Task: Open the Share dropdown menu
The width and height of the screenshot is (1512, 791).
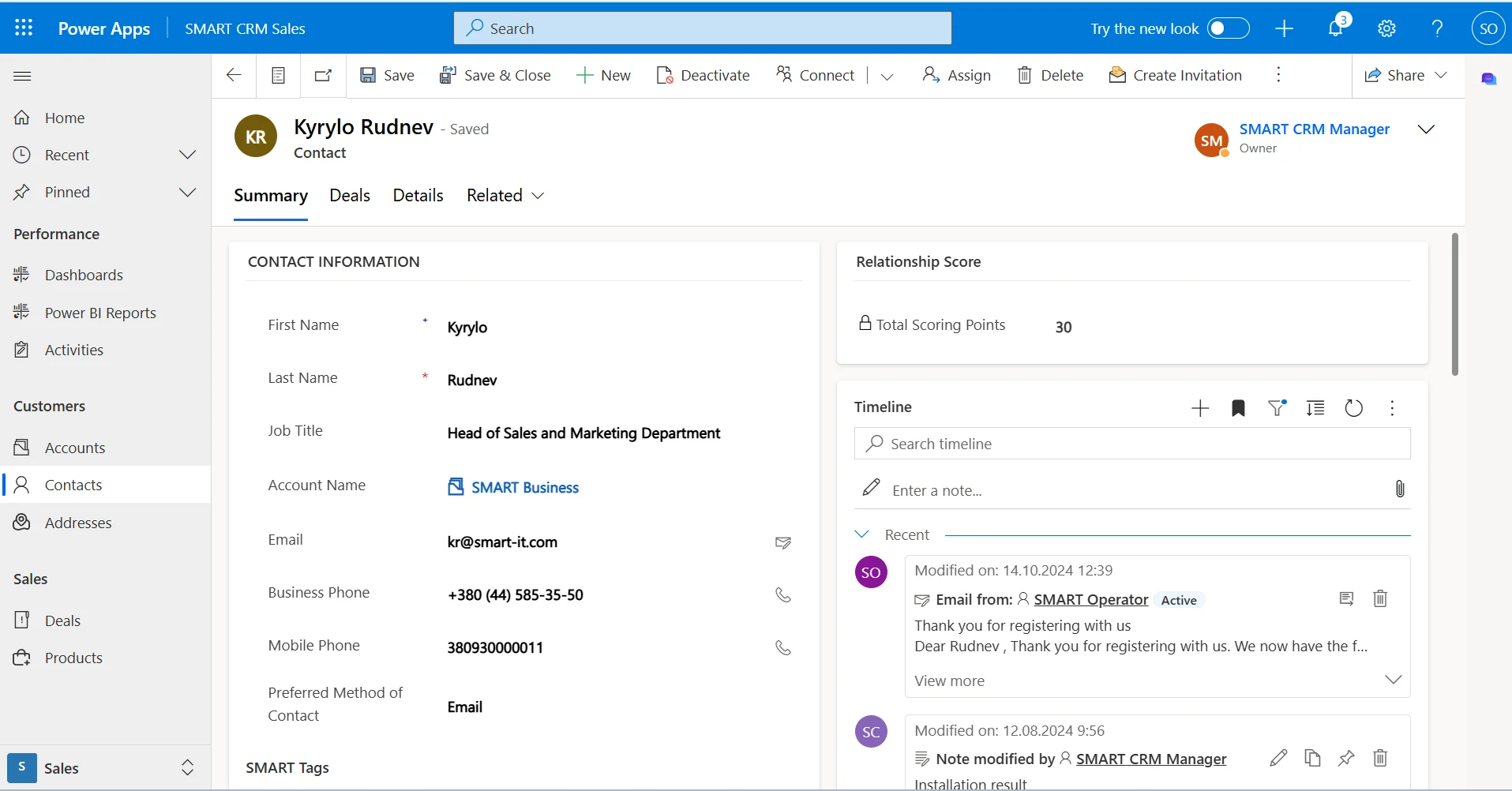Action: tap(1440, 75)
